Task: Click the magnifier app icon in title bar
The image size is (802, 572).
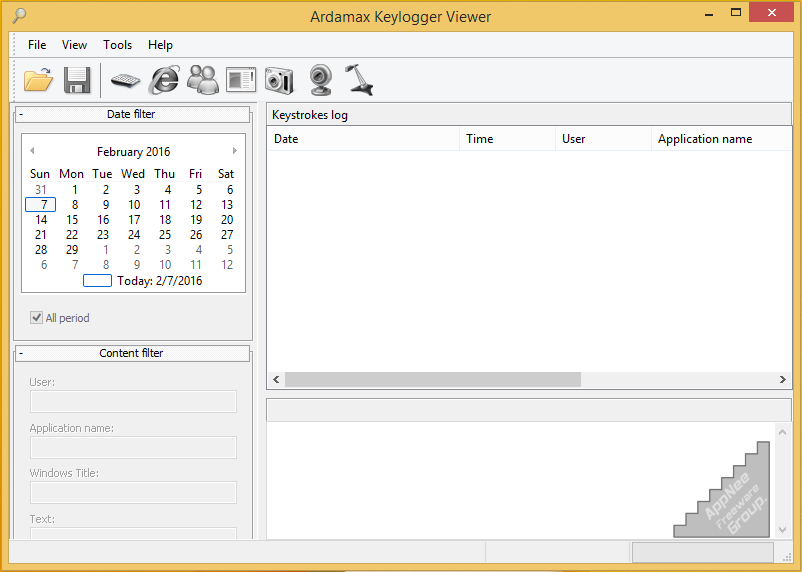Action: (x=19, y=16)
